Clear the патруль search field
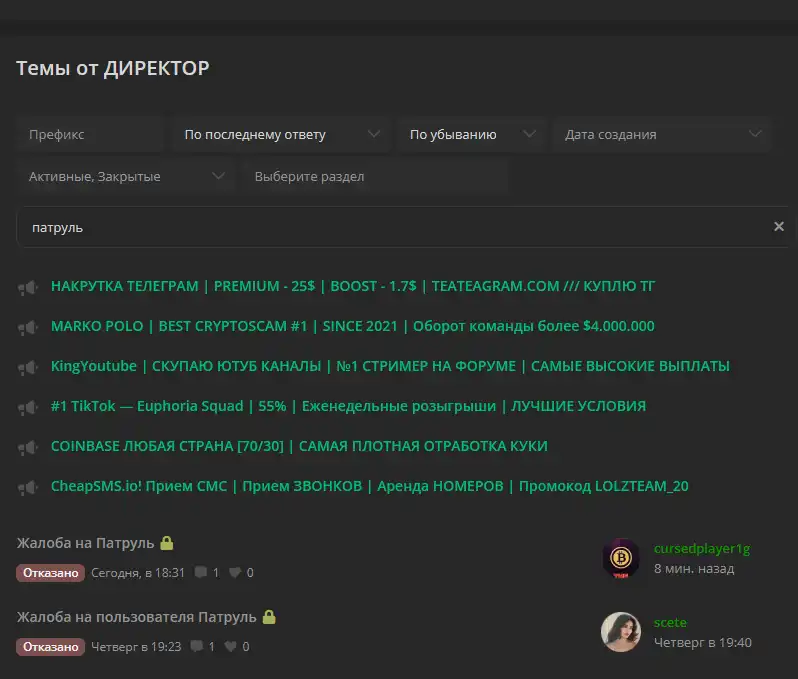Screen dimensions: 798x679 pyautogui.click(x=778, y=227)
